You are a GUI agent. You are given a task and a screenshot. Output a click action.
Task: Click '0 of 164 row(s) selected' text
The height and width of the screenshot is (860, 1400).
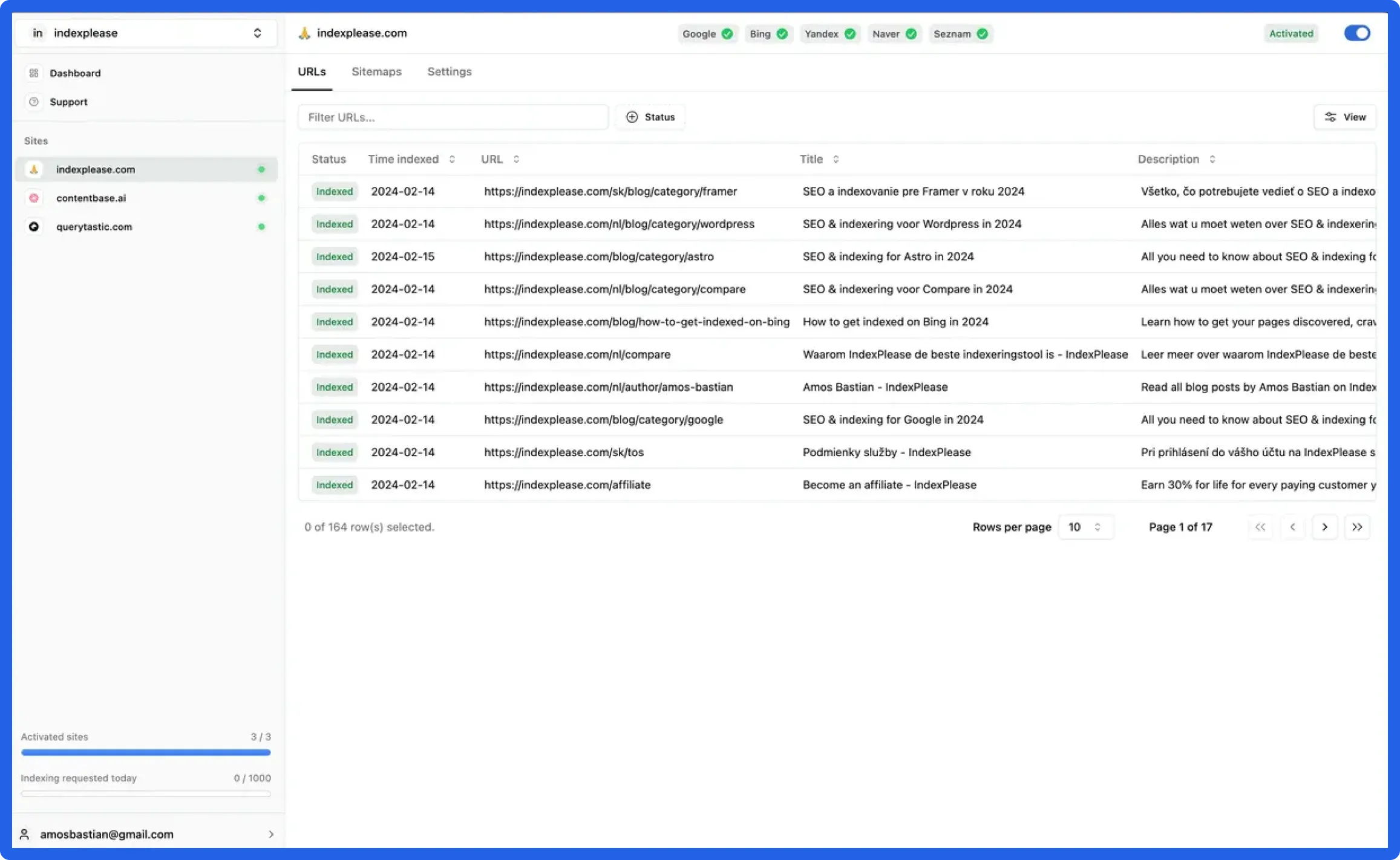coord(369,527)
